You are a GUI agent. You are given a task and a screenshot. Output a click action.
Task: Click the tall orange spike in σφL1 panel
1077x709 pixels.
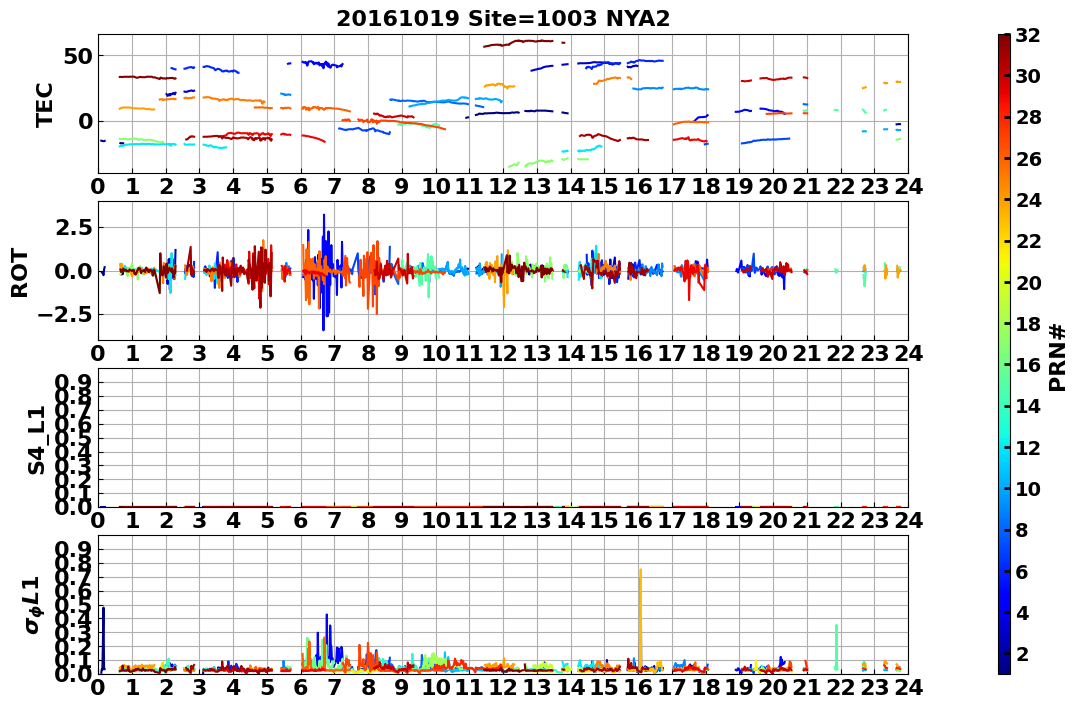click(640, 618)
